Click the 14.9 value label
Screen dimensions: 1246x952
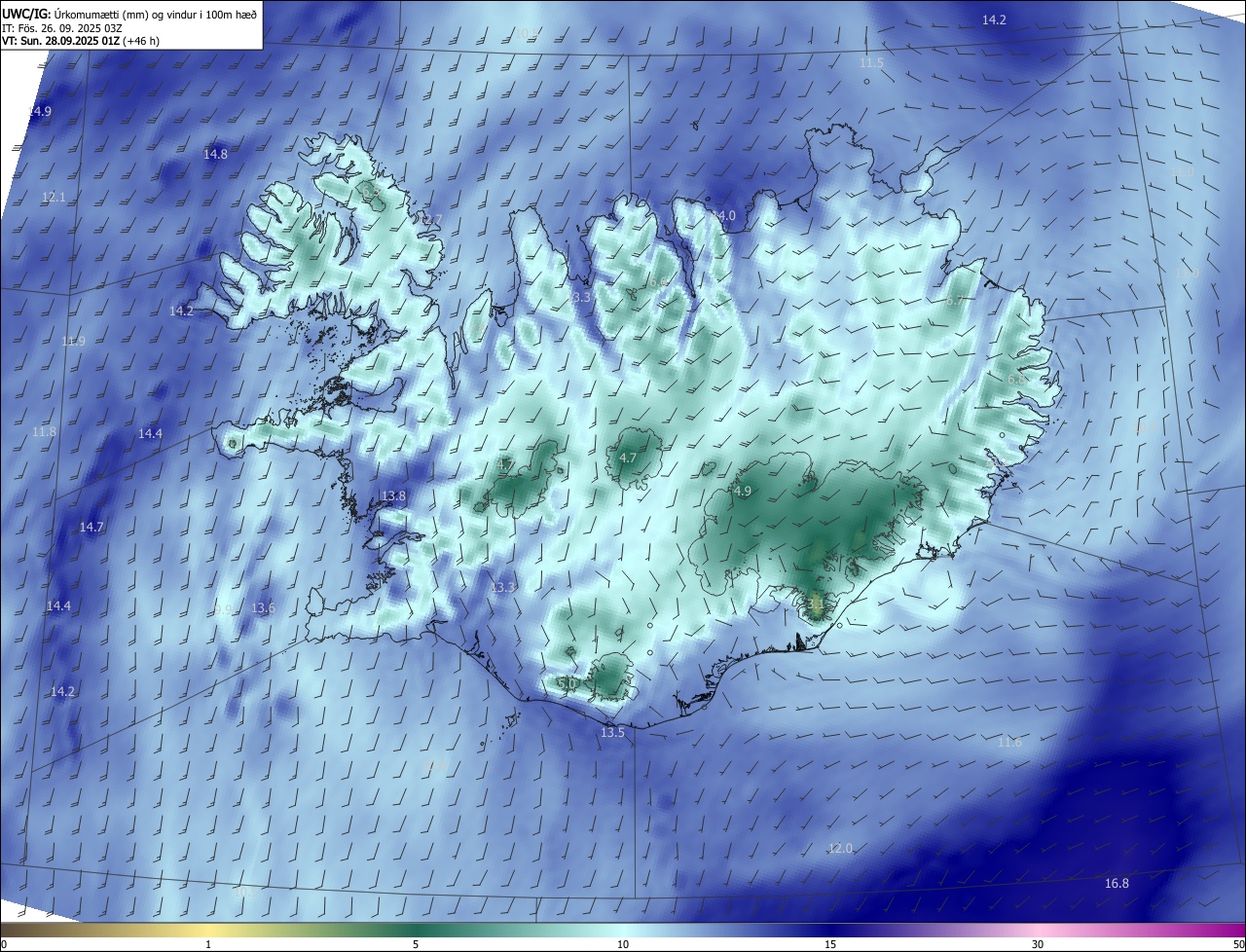39,112
